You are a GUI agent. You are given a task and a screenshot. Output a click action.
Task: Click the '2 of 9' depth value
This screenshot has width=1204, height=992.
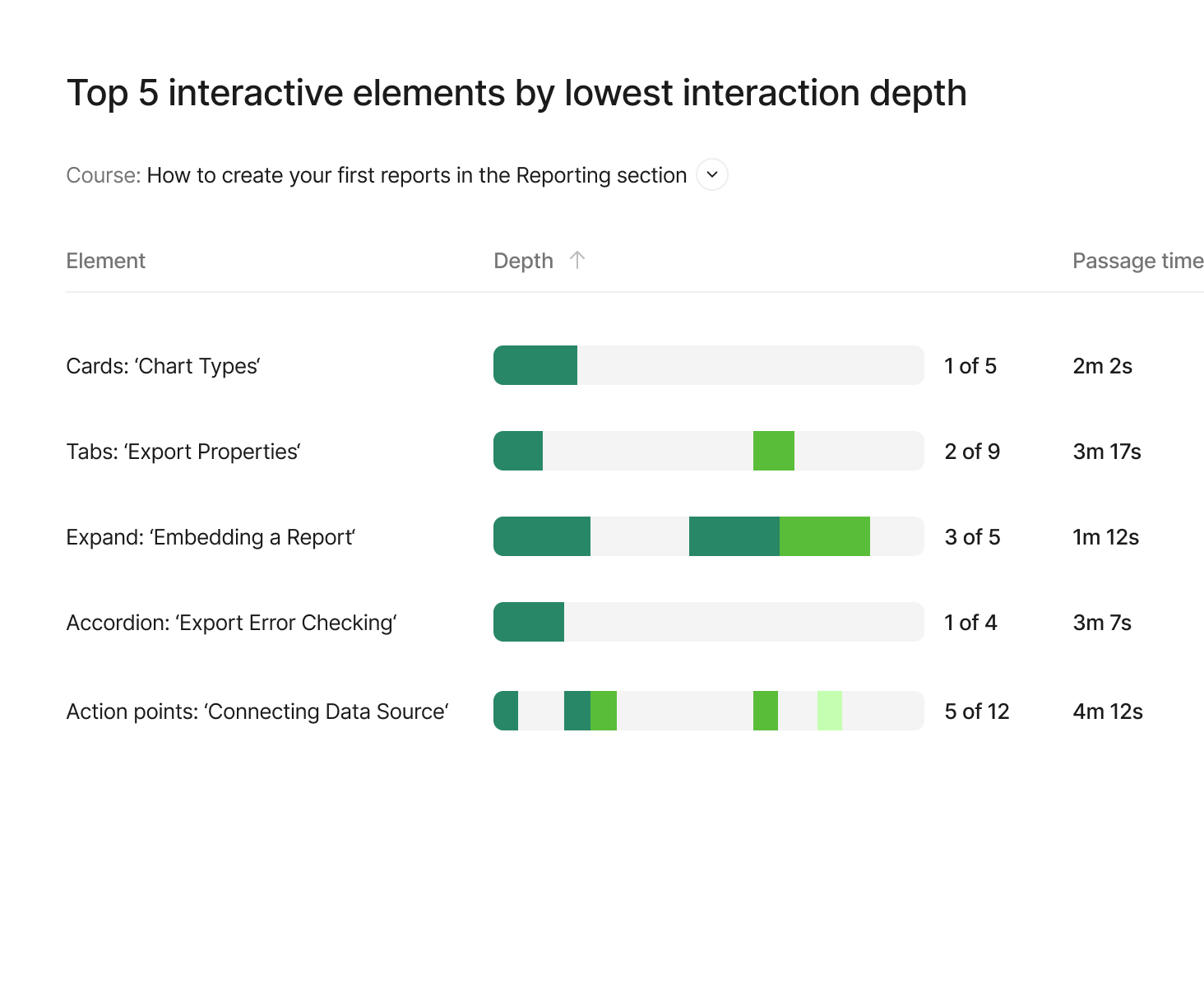972,452
